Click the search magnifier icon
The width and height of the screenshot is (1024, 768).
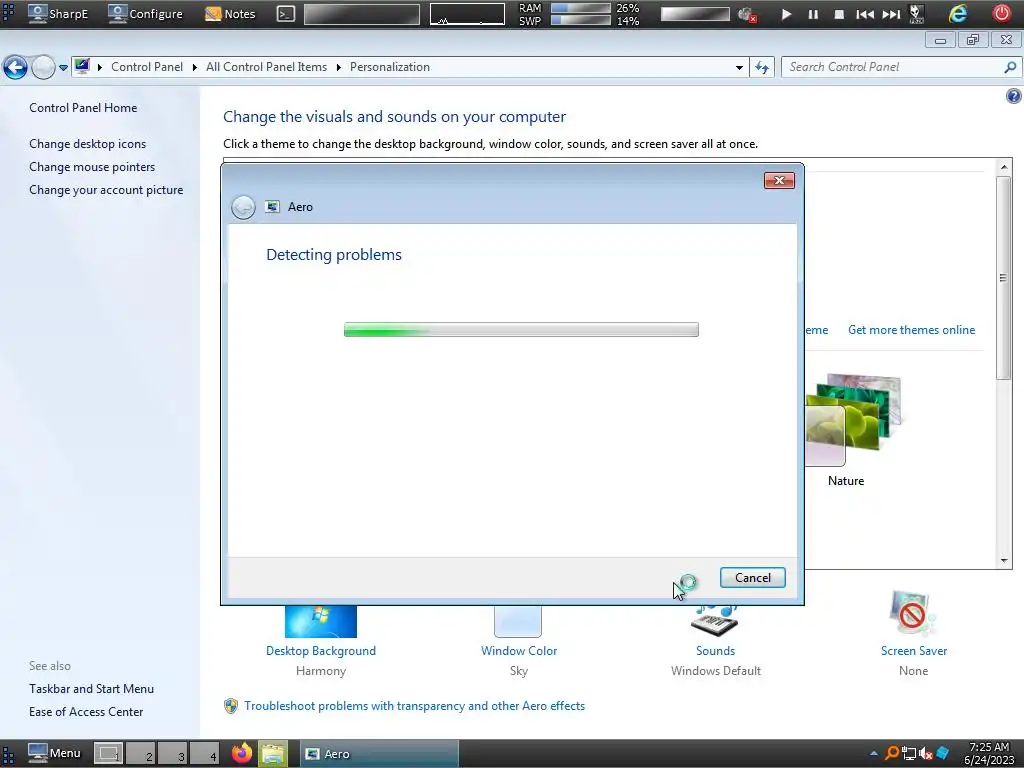(x=1010, y=67)
